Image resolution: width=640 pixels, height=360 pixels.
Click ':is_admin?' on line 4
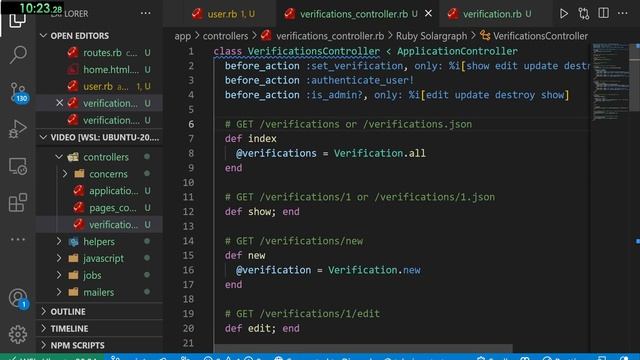click(x=334, y=95)
